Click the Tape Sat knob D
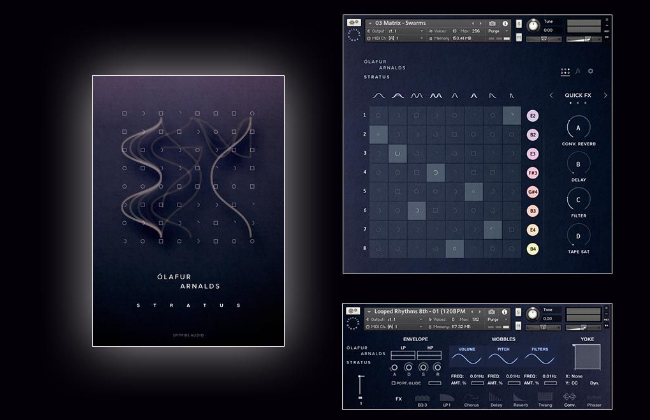The height and width of the screenshot is (420, 650). click(x=578, y=236)
